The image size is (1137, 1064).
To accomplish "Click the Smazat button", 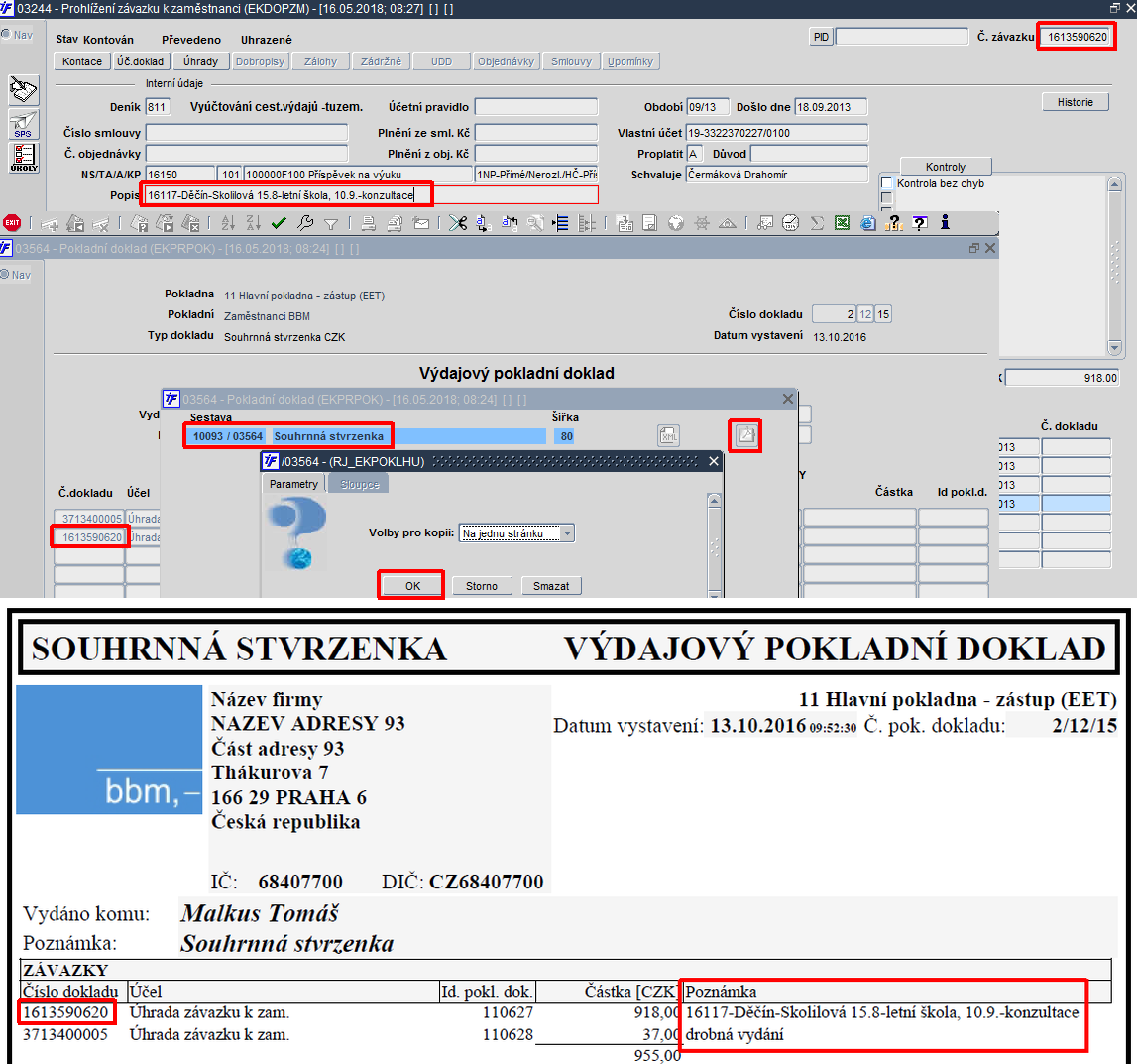I will coord(551,586).
